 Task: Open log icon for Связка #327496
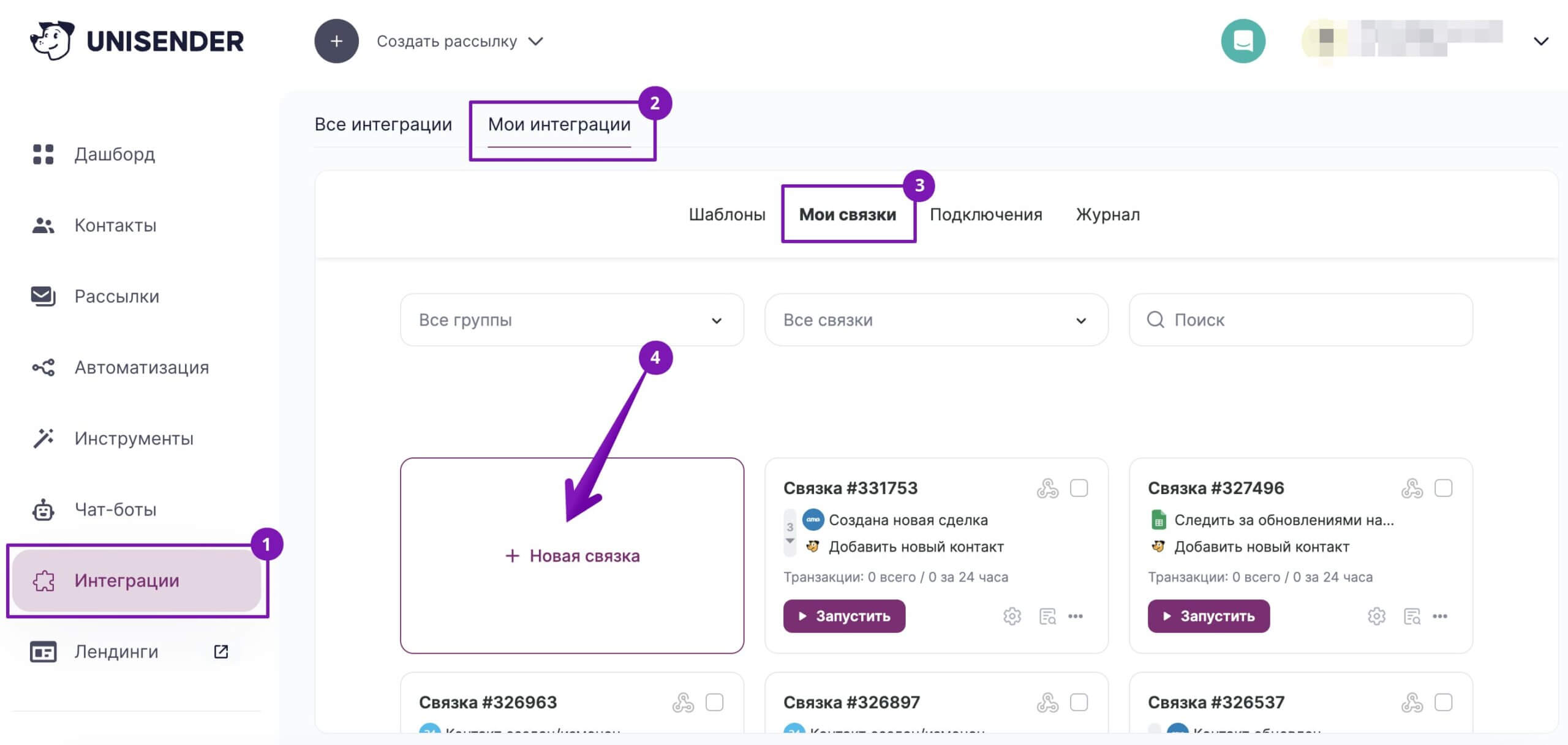coord(1412,616)
